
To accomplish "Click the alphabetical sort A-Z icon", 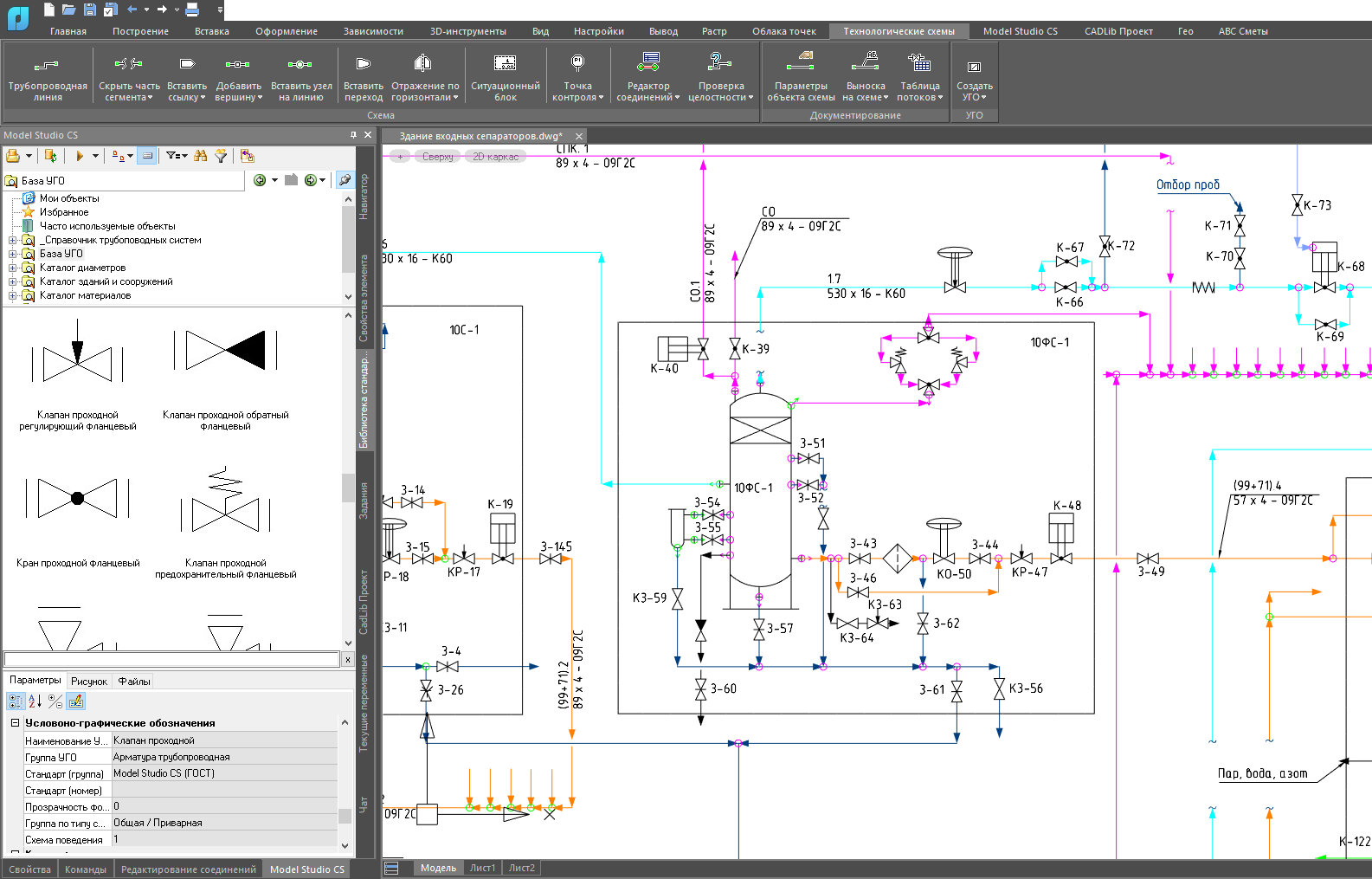I will (35, 701).
